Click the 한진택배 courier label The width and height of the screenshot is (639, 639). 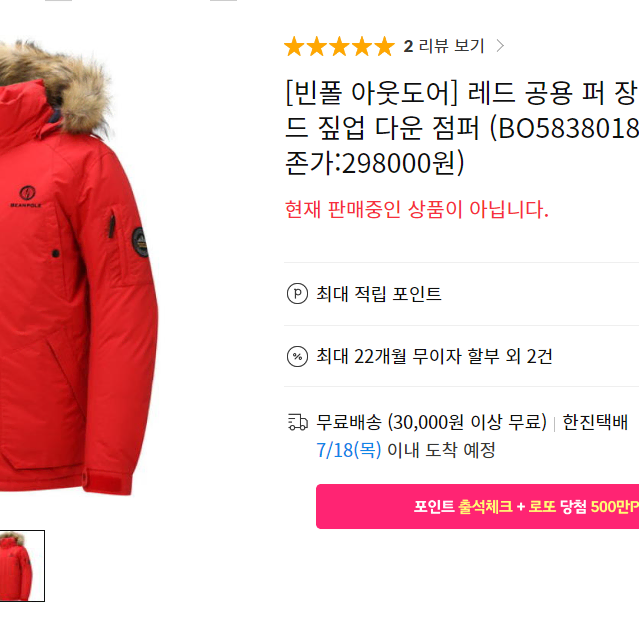click(595, 422)
